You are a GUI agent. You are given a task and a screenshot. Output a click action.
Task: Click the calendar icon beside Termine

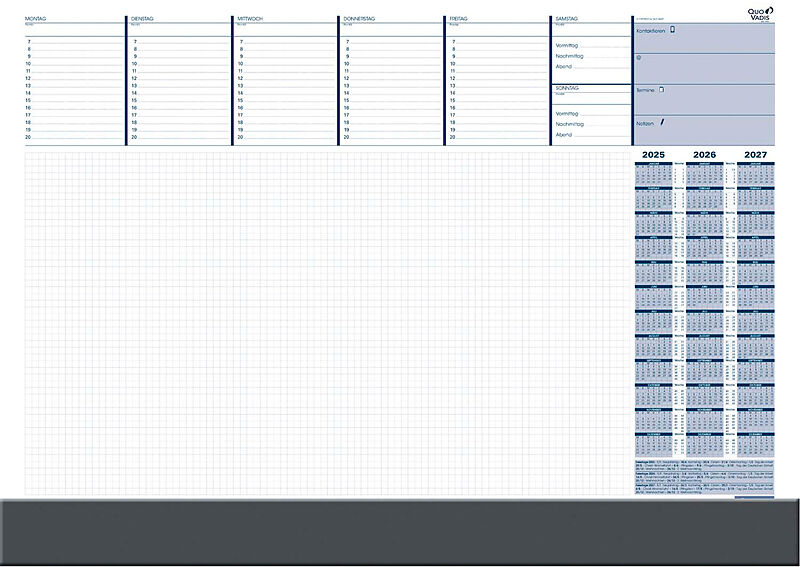pyautogui.click(x=661, y=90)
